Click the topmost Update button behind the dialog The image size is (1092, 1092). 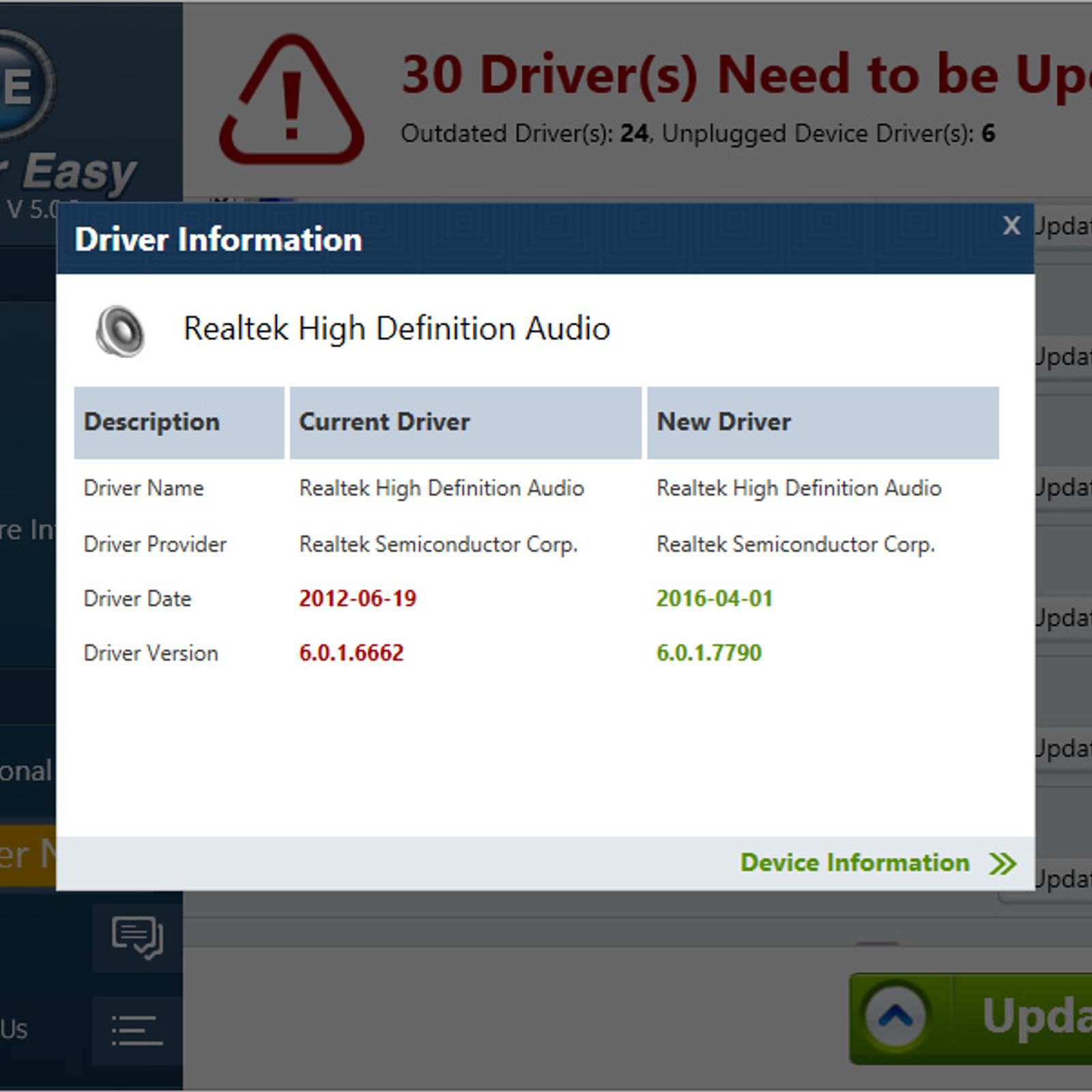point(1063,226)
